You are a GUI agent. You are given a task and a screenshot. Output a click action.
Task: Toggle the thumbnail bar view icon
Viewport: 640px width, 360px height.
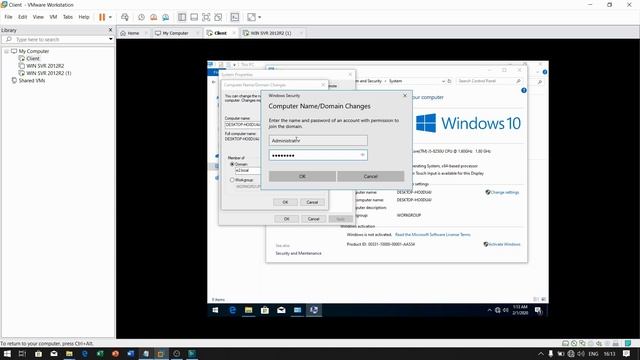point(194,17)
